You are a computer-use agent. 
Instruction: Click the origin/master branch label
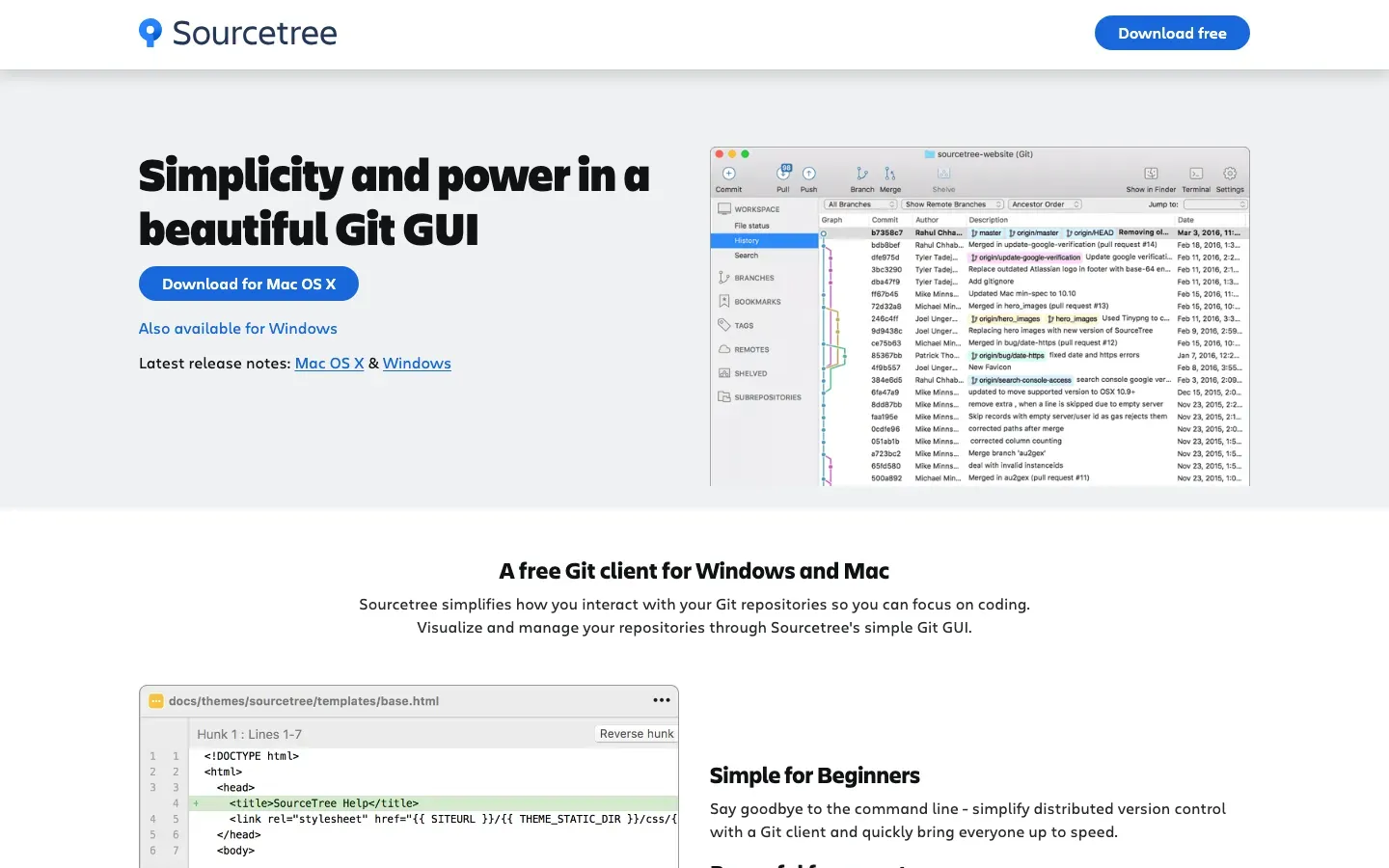pyautogui.click(x=1034, y=232)
